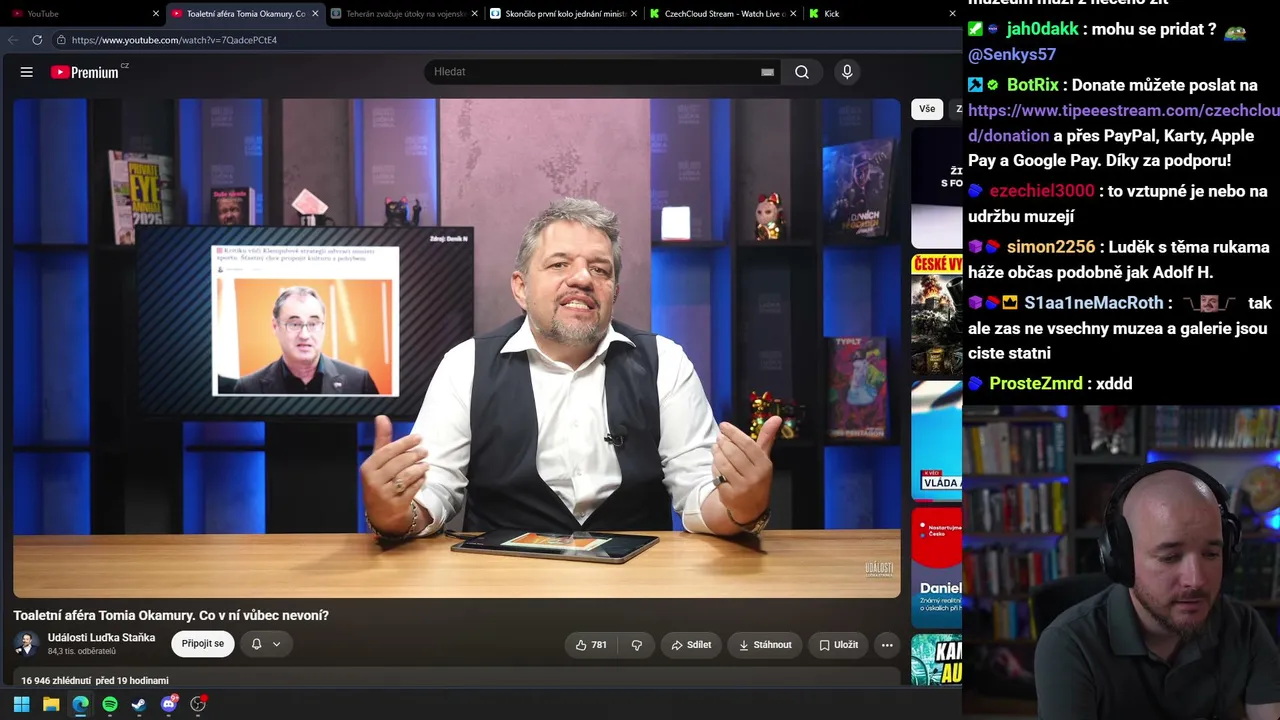
Task: Open Události Luďka Staňka channel avatar
Action: [27, 644]
